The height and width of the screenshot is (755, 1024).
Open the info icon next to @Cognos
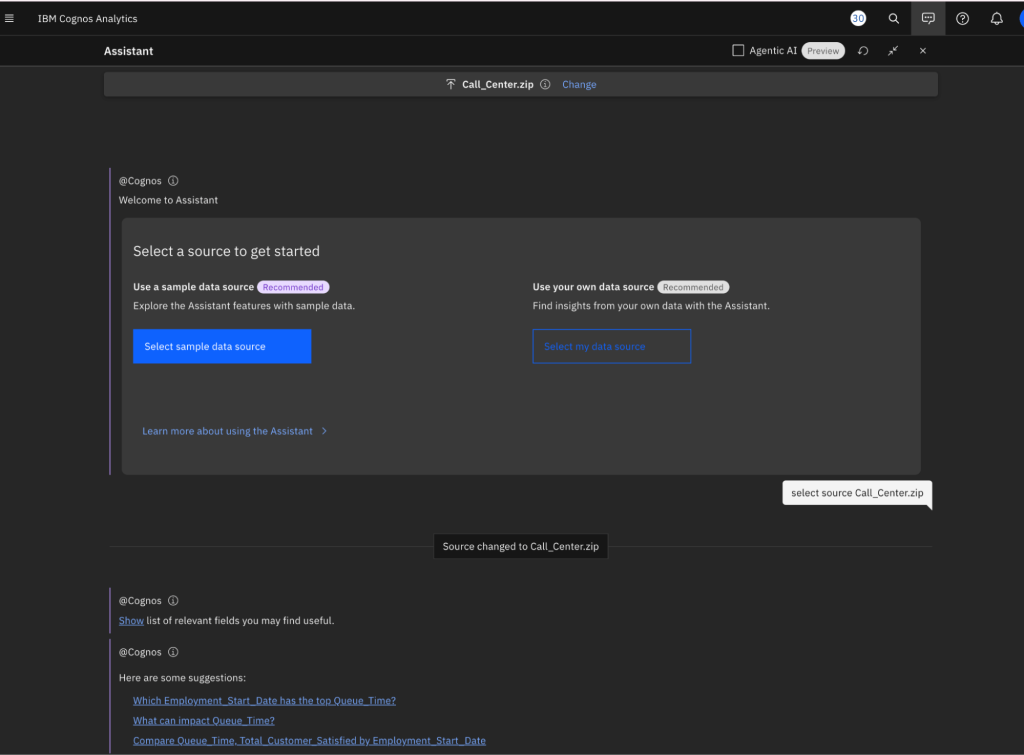(173, 180)
